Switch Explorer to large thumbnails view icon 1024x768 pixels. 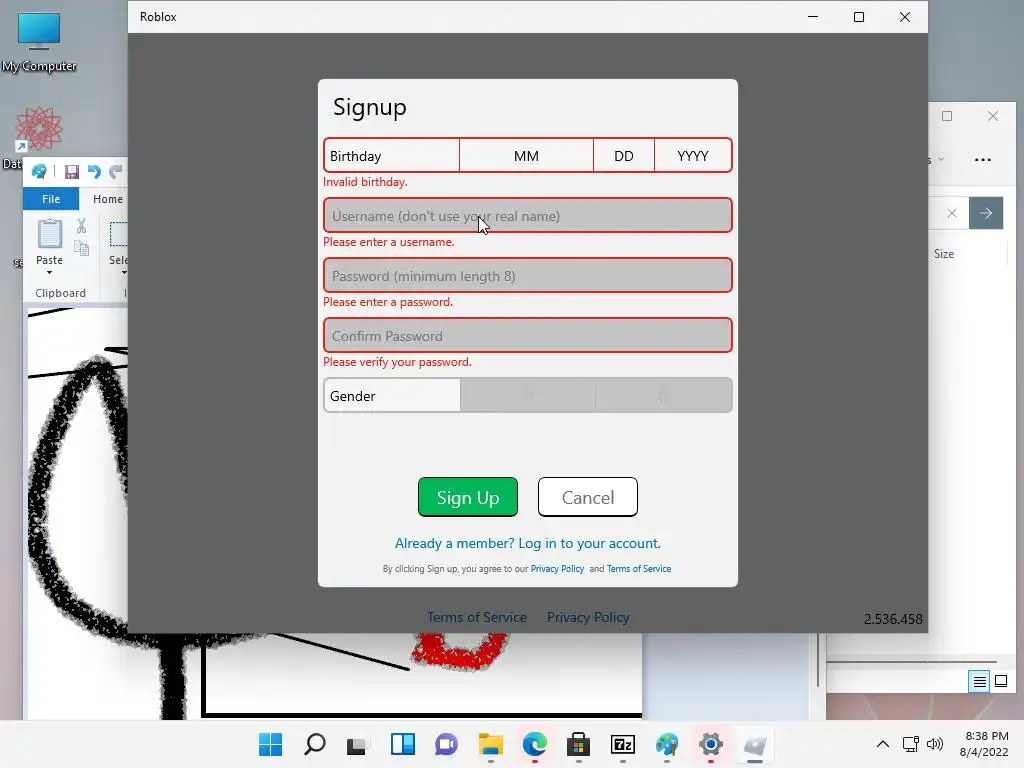click(1001, 682)
